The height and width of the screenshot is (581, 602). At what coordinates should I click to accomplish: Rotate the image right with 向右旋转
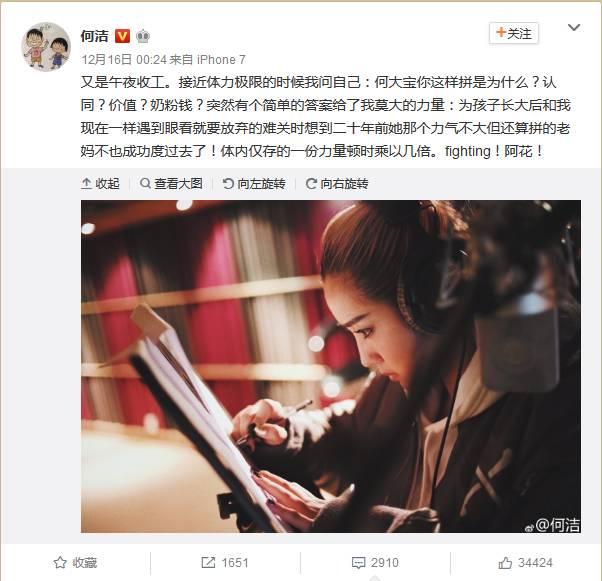pyautogui.click(x=337, y=184)
